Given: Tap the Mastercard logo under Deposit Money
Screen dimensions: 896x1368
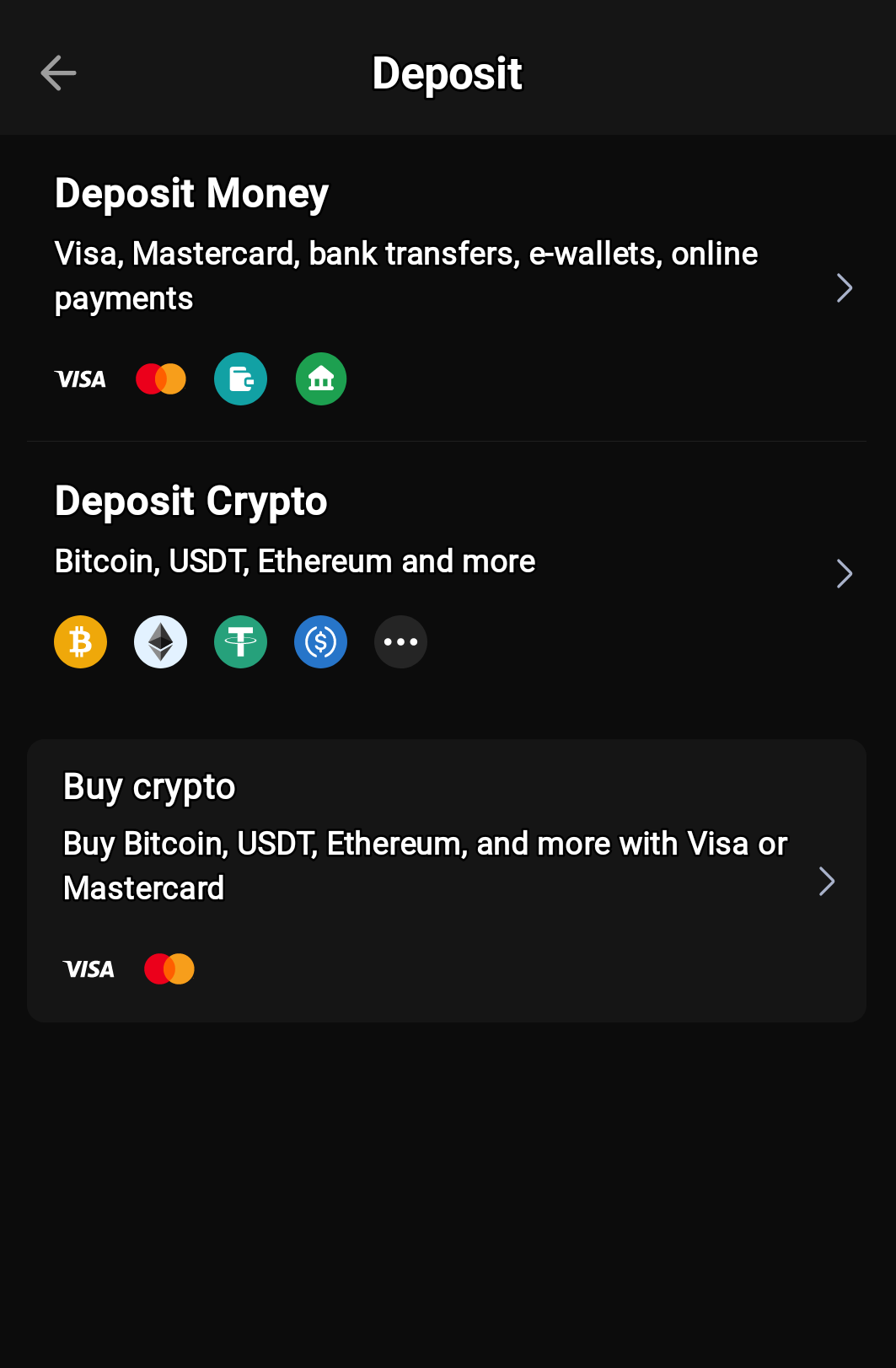Looking at the screenshot, I should (161, 379).
